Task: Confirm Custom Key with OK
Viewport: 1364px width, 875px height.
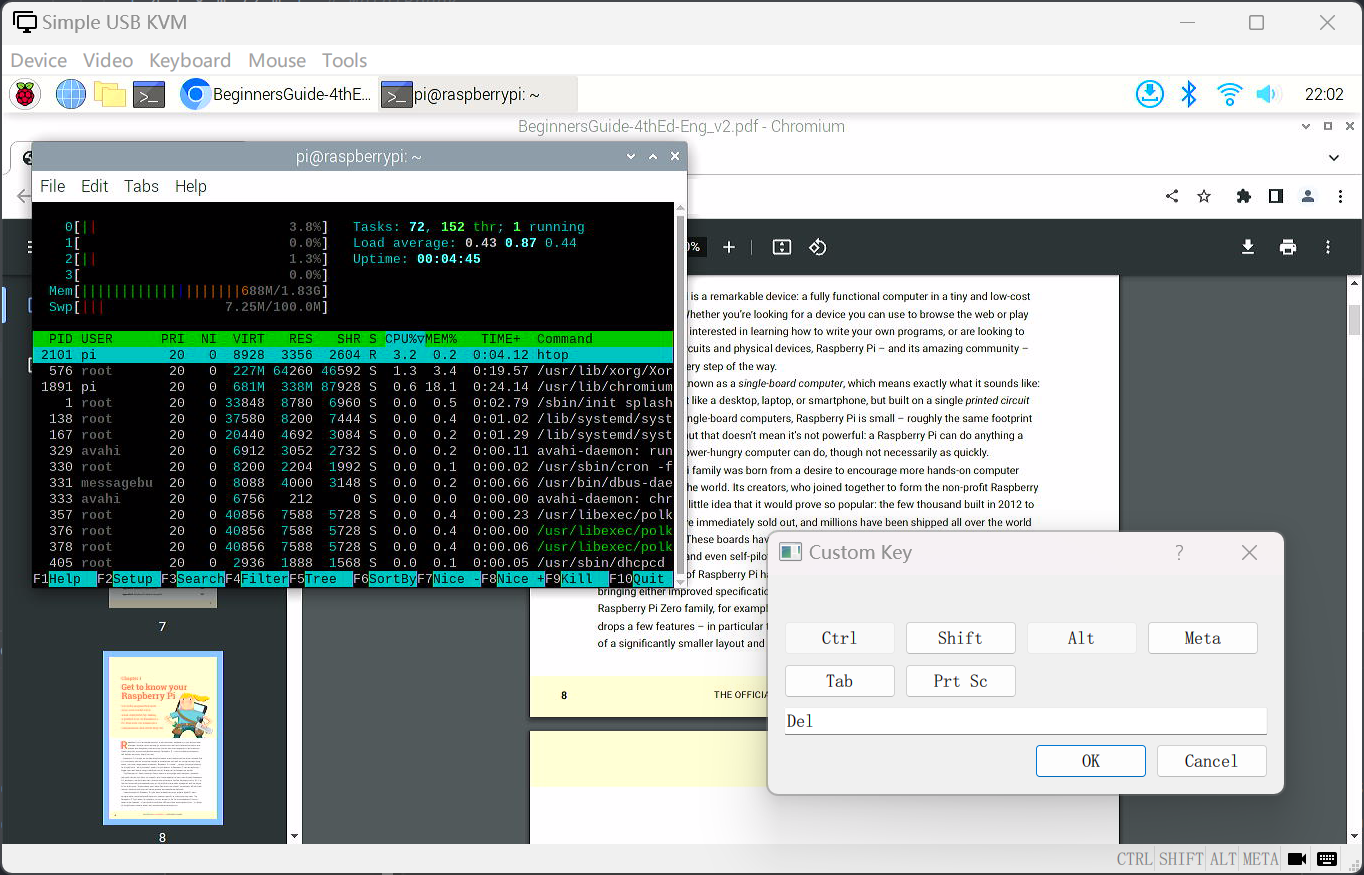Action: pos(1091,761)
